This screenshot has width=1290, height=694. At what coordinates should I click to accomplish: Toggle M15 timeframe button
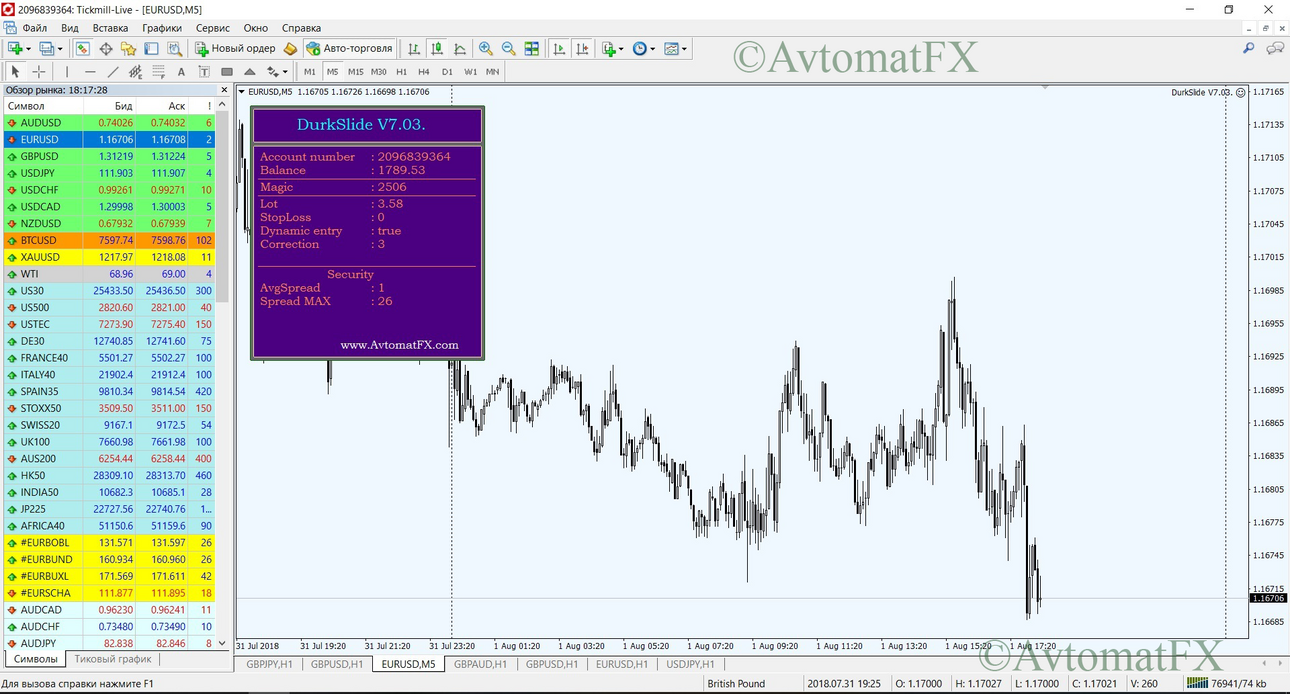point(355,71)
